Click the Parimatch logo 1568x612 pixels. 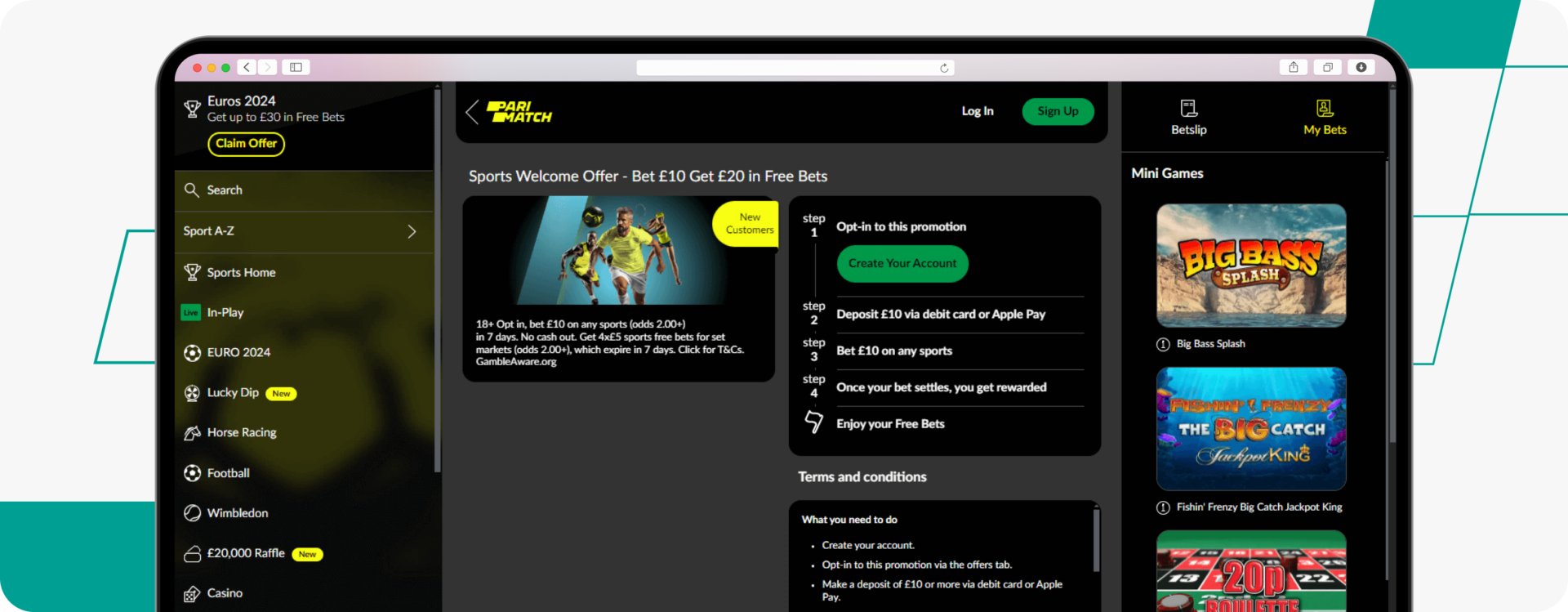519,112
